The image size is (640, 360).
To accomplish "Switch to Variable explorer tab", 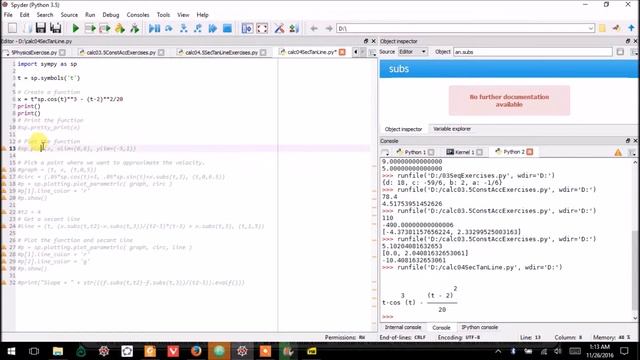I will coord(452,129).
